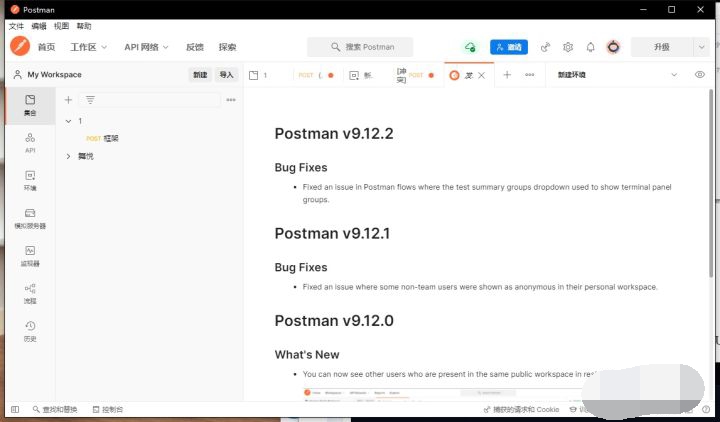Open the 环境 (Environments) sidebar icon

(x=30, y=180)
